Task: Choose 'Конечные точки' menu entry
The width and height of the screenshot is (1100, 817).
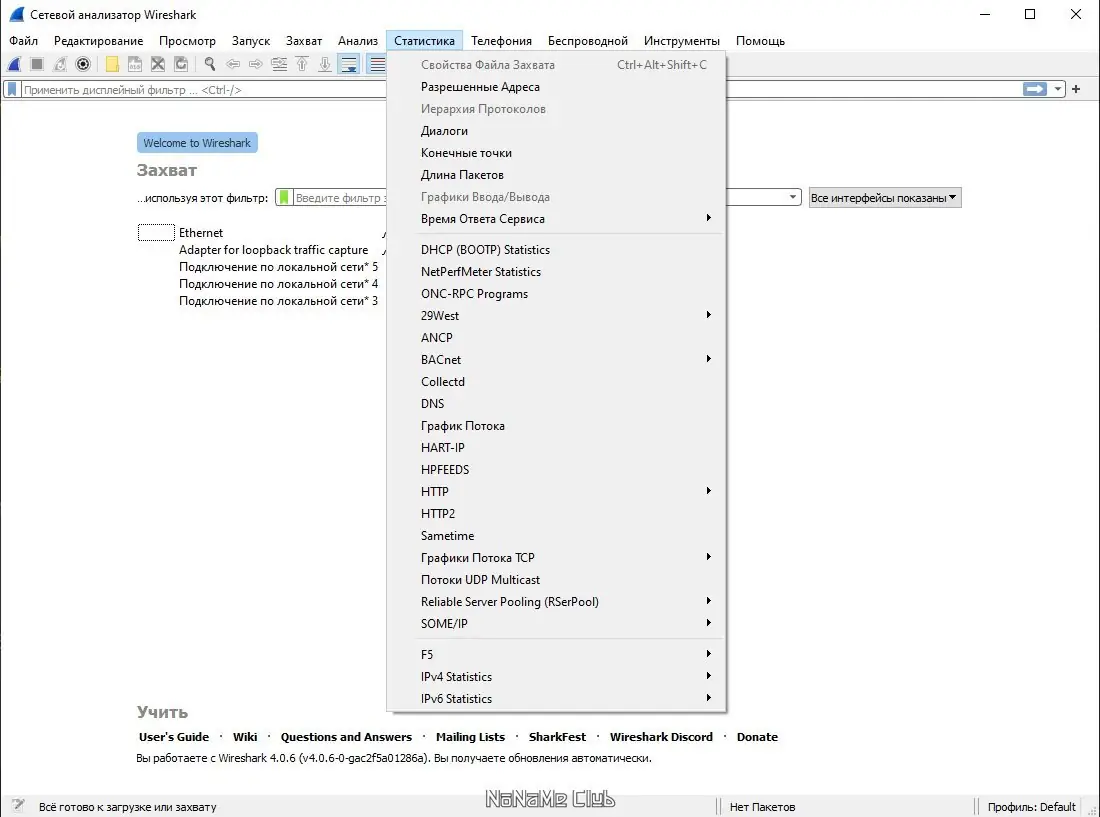Action: click(x=556, y=153)
